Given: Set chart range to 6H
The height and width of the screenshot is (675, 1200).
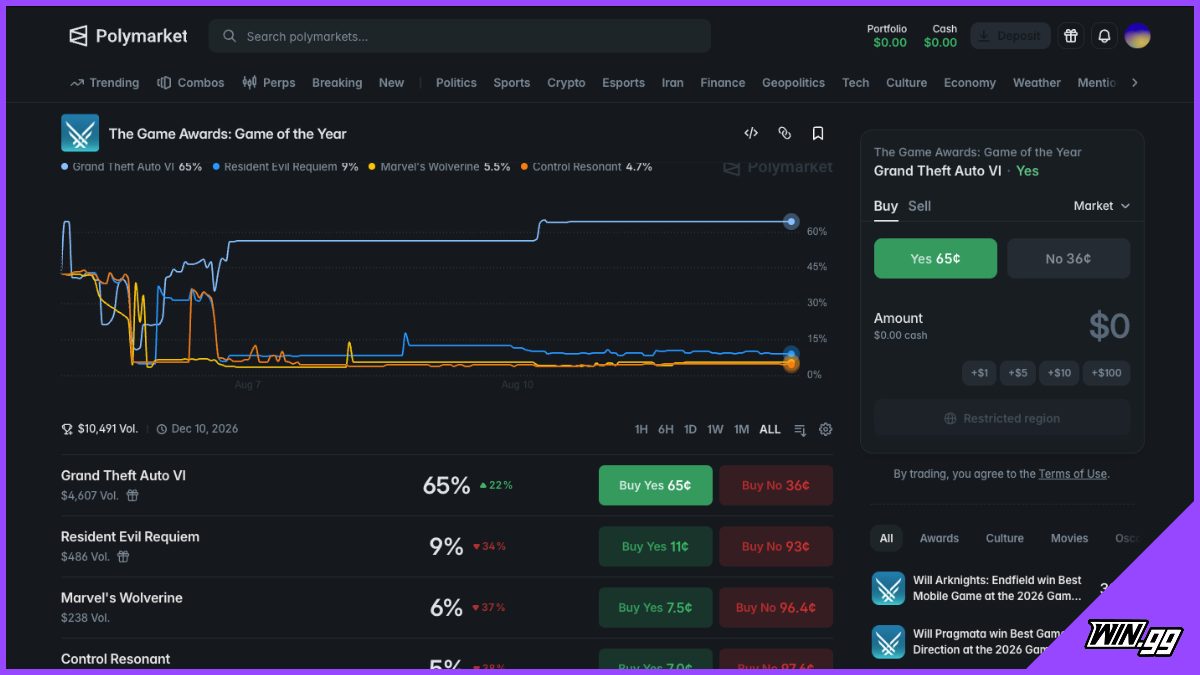Looking at the screenshot, I should pos(665,429).
